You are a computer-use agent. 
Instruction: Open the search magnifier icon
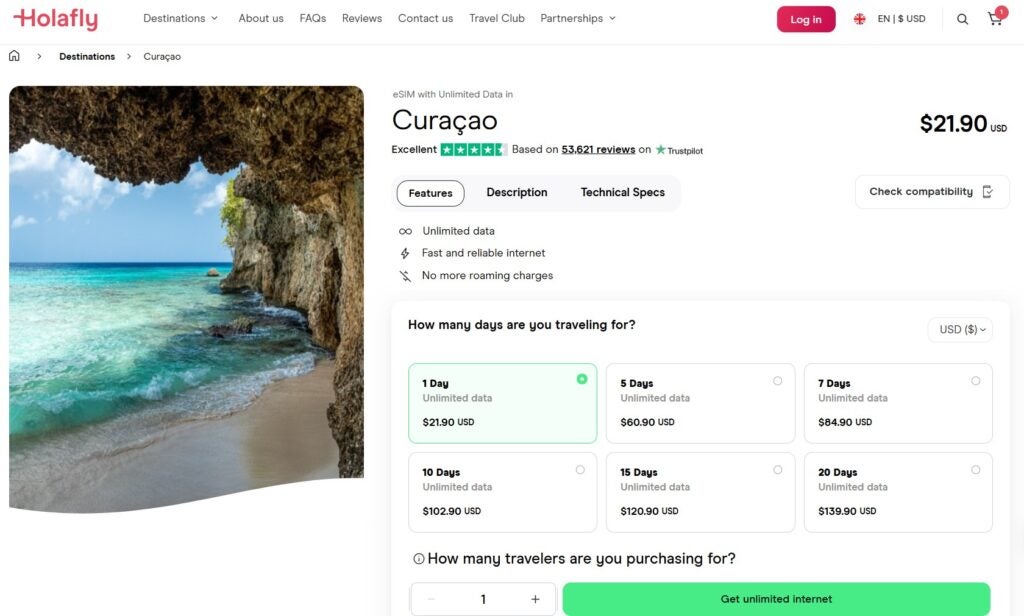pos(962,19)
